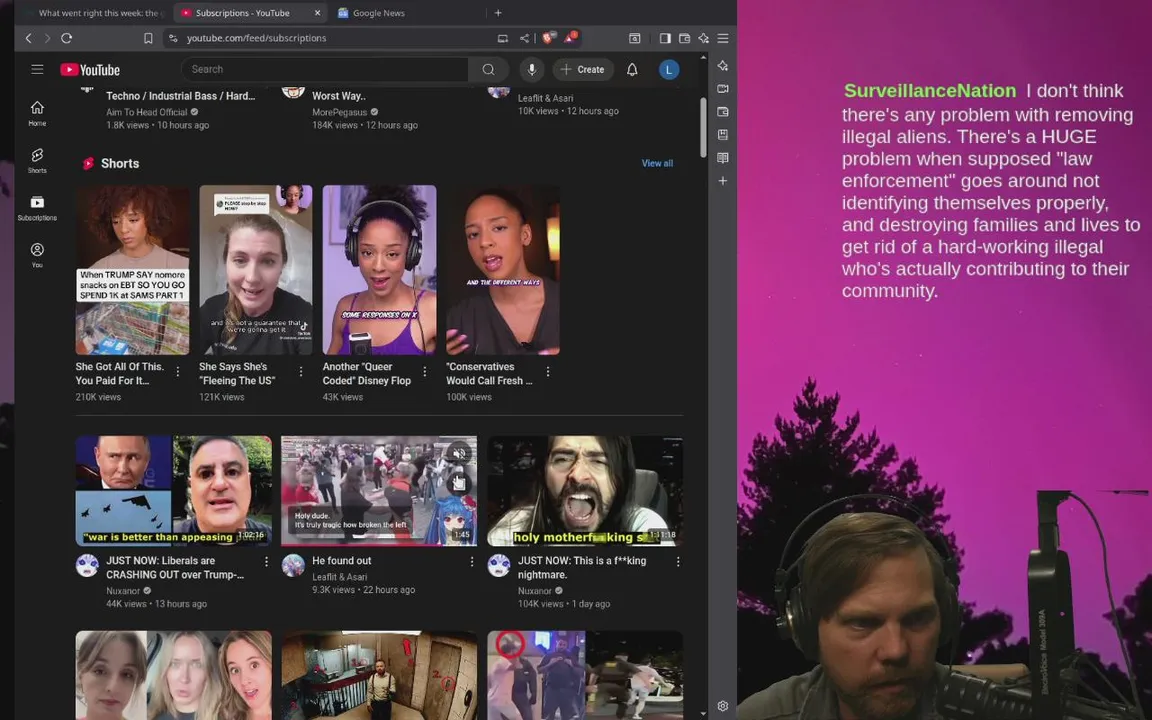This screenshot has height=720, width=1152.
Task: Open a new browser tab
Action: 498,12
